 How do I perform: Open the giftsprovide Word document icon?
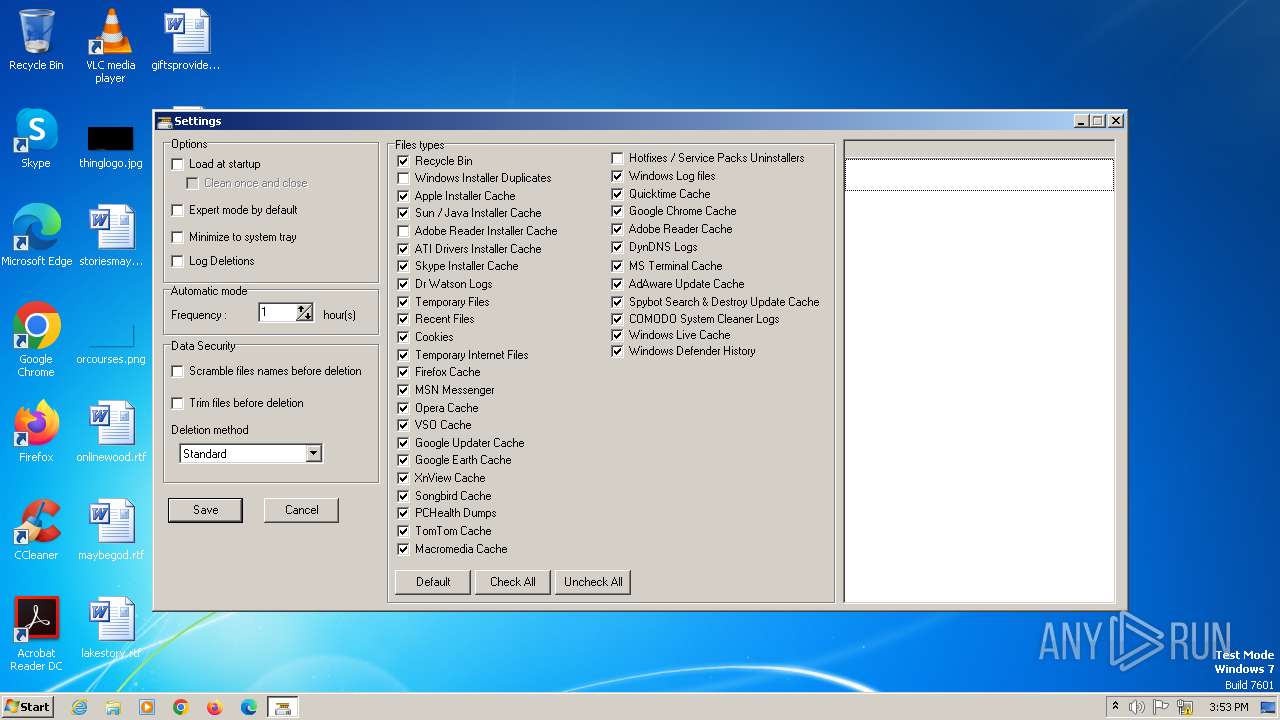tap(186, 40)
